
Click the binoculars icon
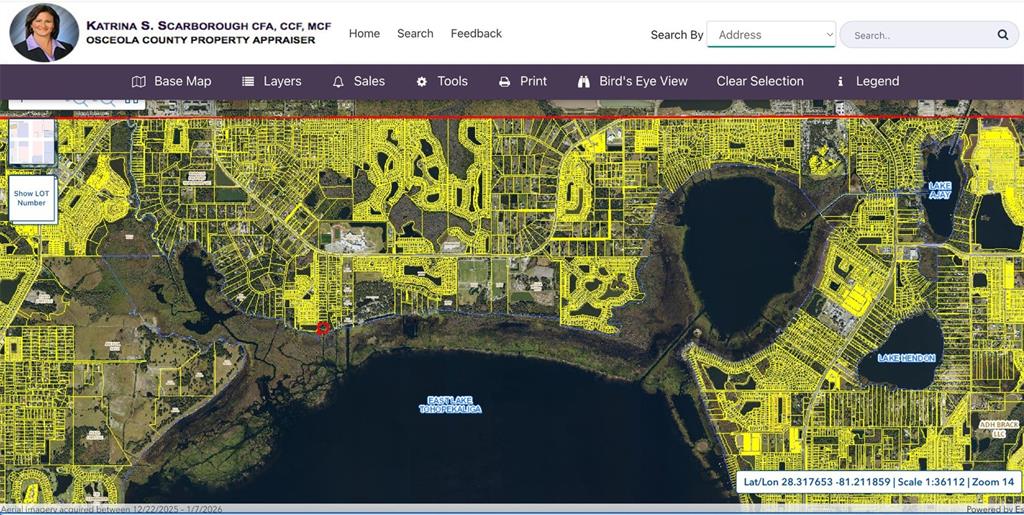pyautogui.click(x=584, y=82)
